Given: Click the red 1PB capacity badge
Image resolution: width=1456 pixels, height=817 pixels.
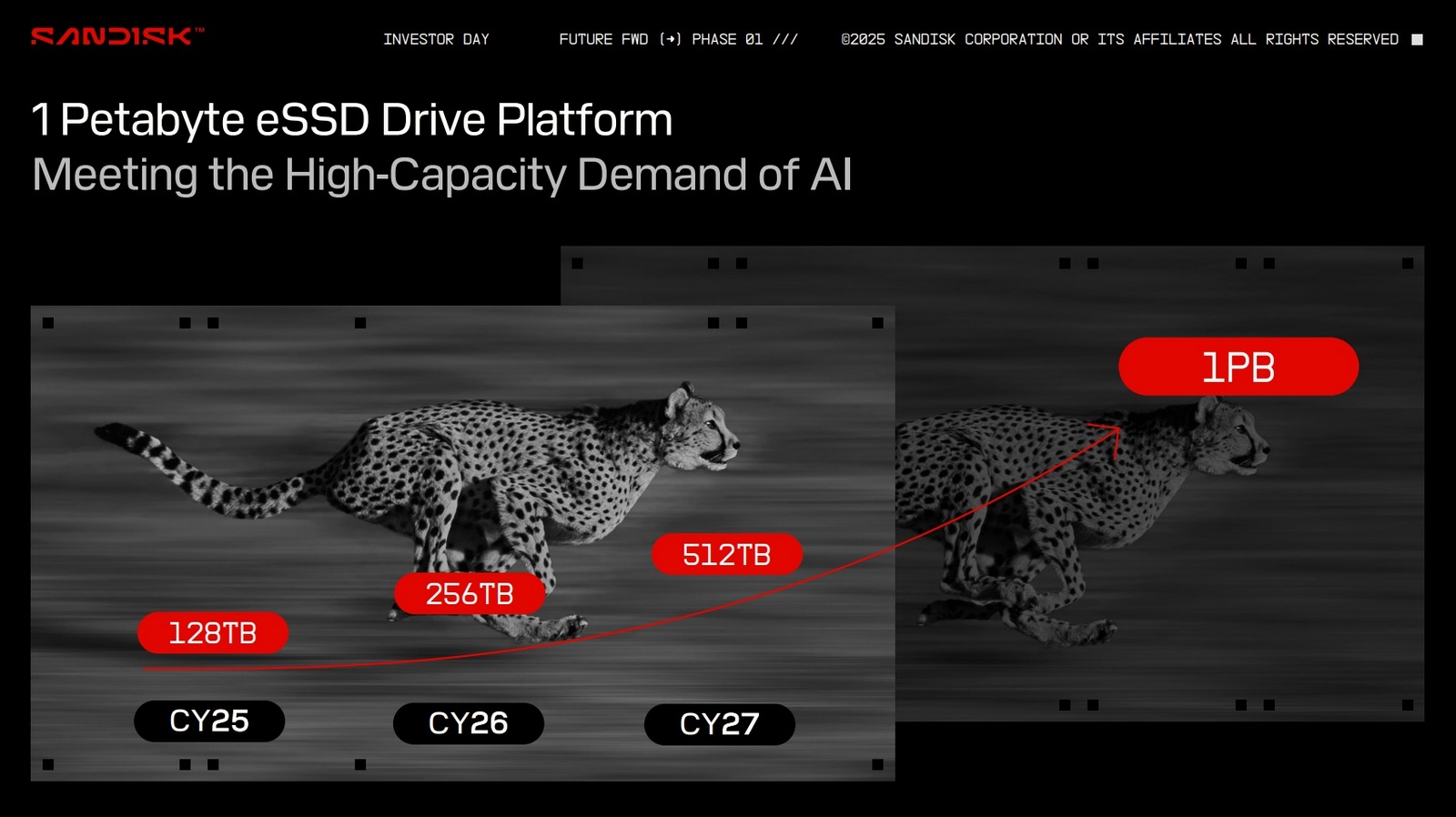Looking at the screenshot, I should 1239,367.
